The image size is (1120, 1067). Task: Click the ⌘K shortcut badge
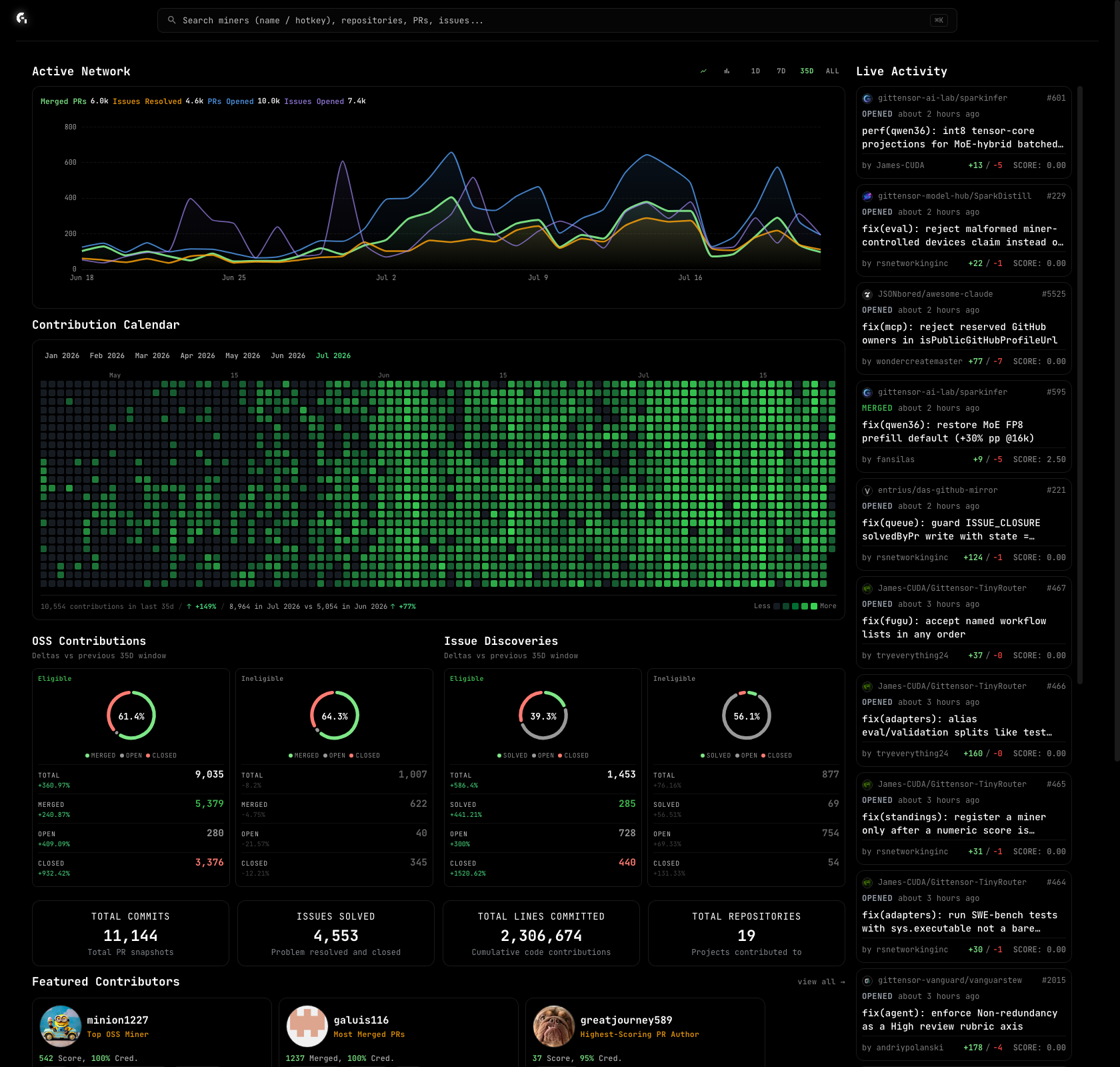[x=939, y=20]
